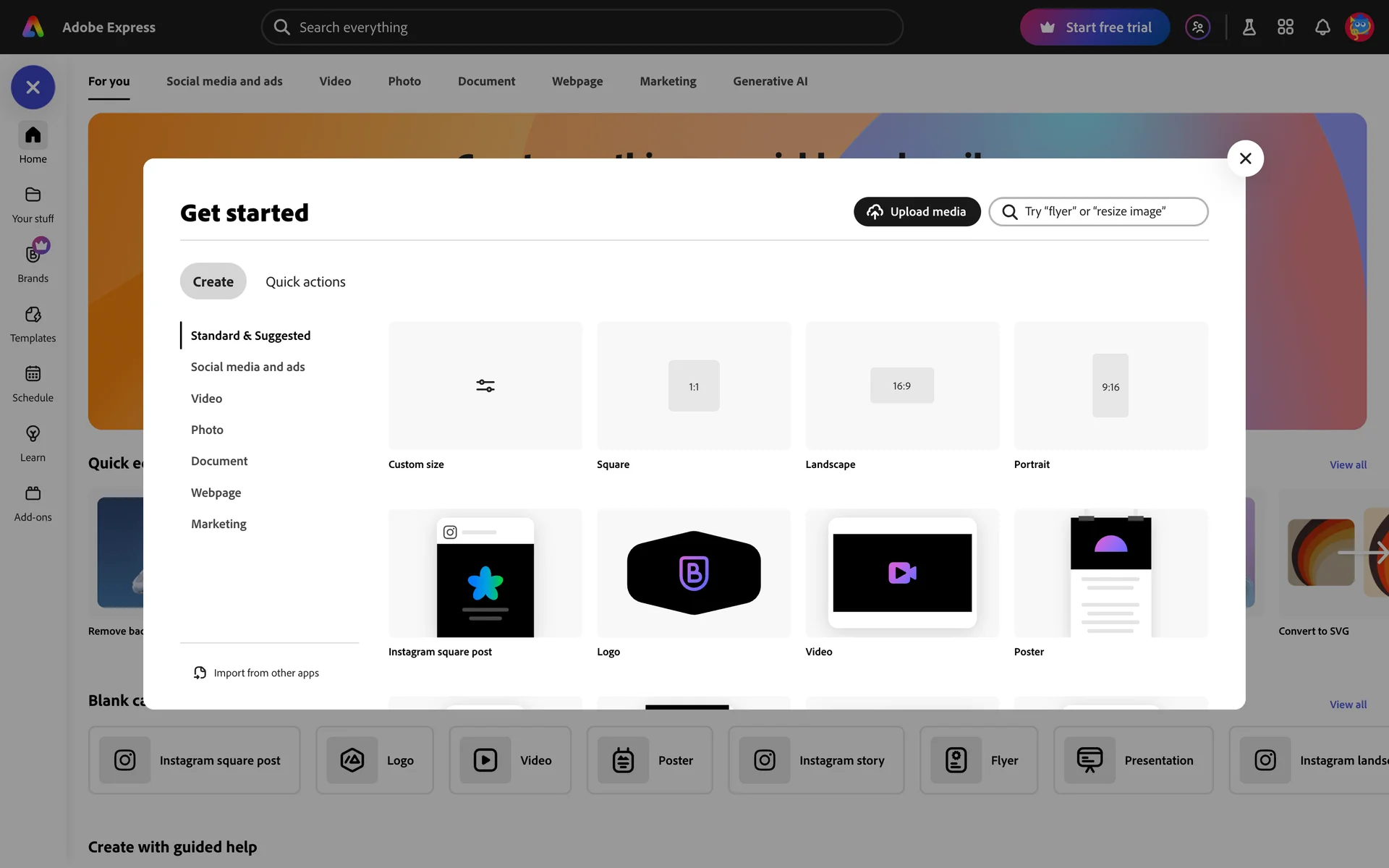Select Social media and ads category

point(247,367)
